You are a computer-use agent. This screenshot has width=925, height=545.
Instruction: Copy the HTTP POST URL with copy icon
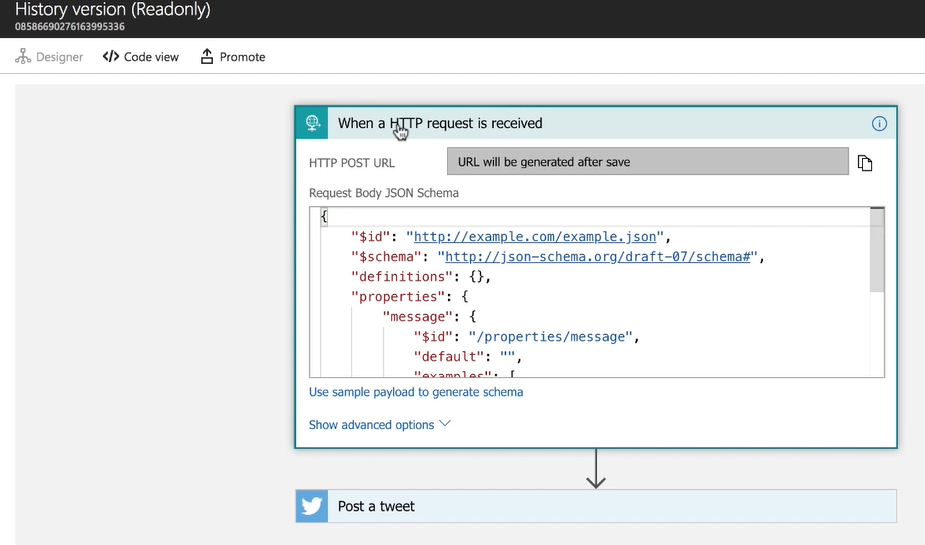(865, 163)
